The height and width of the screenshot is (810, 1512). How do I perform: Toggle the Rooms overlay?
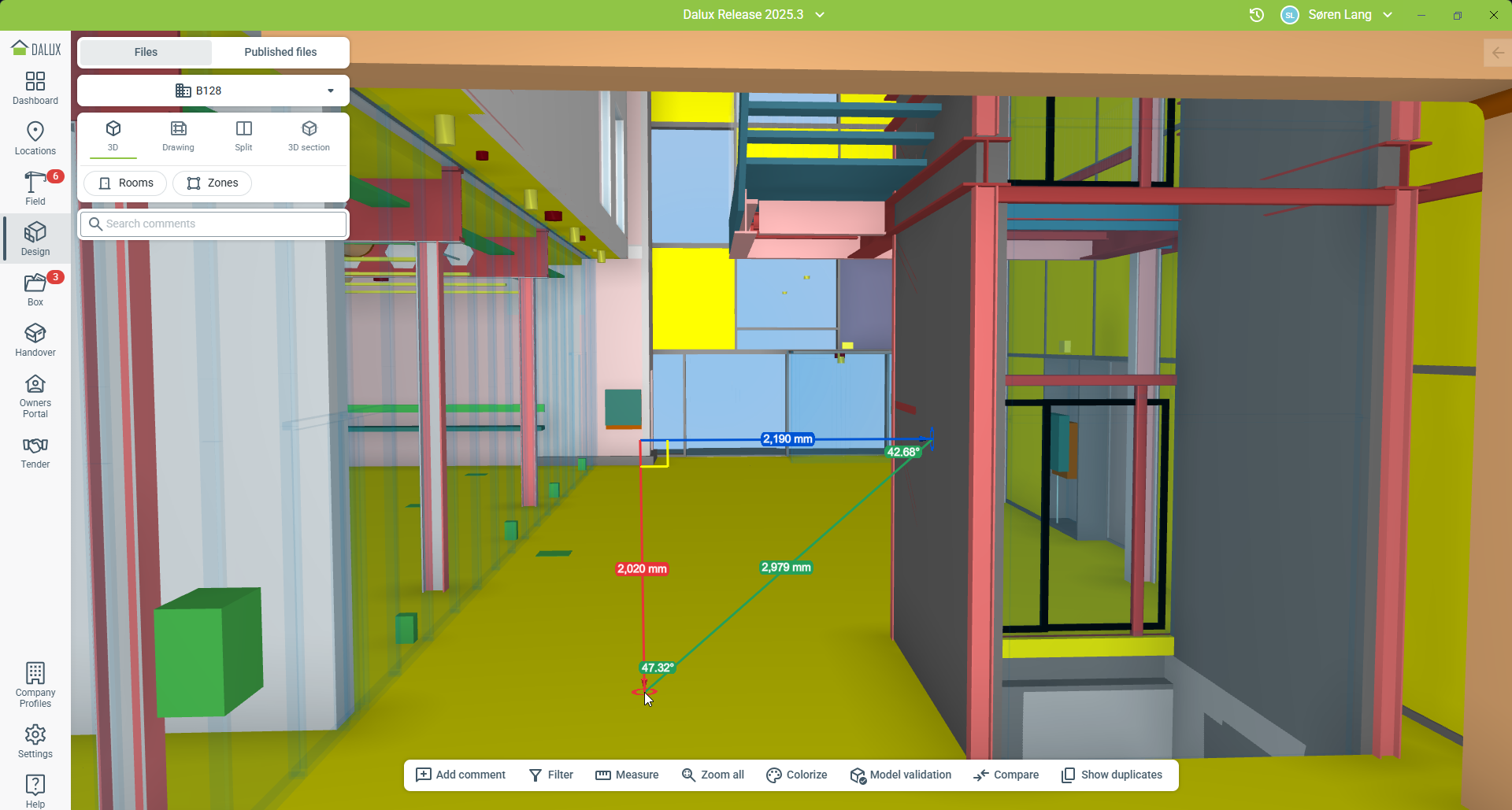pos(125,183)
